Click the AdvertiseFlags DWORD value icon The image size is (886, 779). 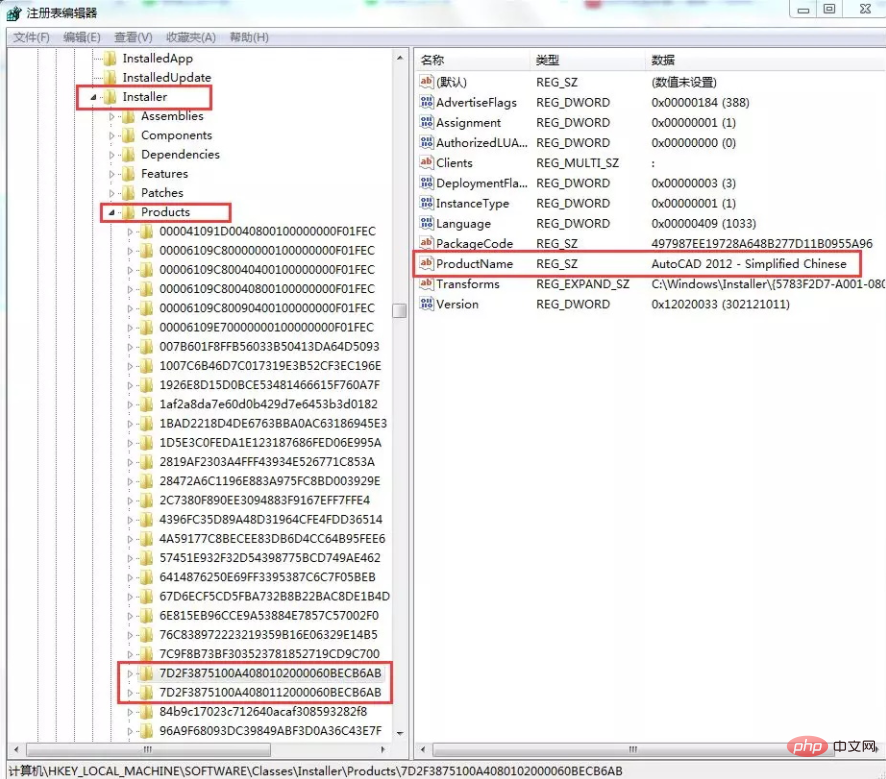click(x=427, y=102)
